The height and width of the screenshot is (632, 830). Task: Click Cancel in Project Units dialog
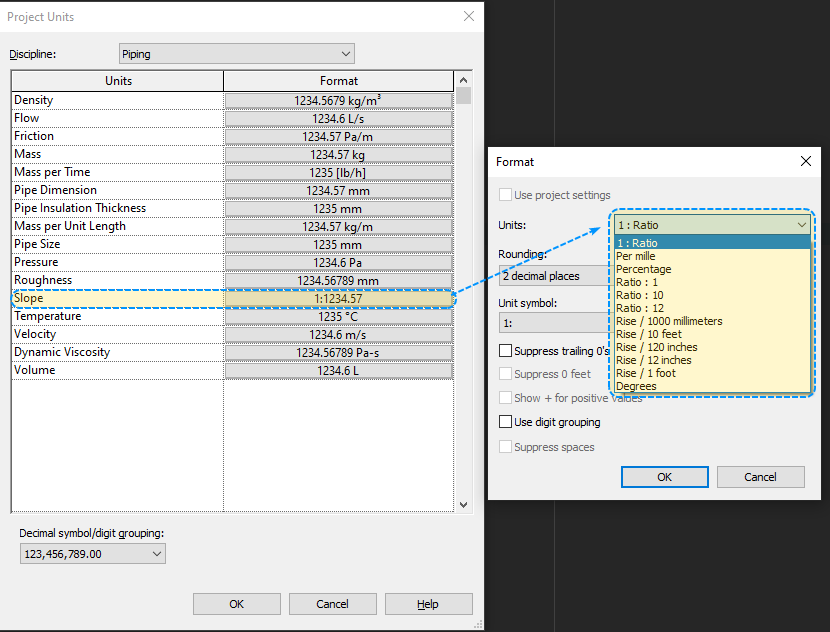[332, 604]
